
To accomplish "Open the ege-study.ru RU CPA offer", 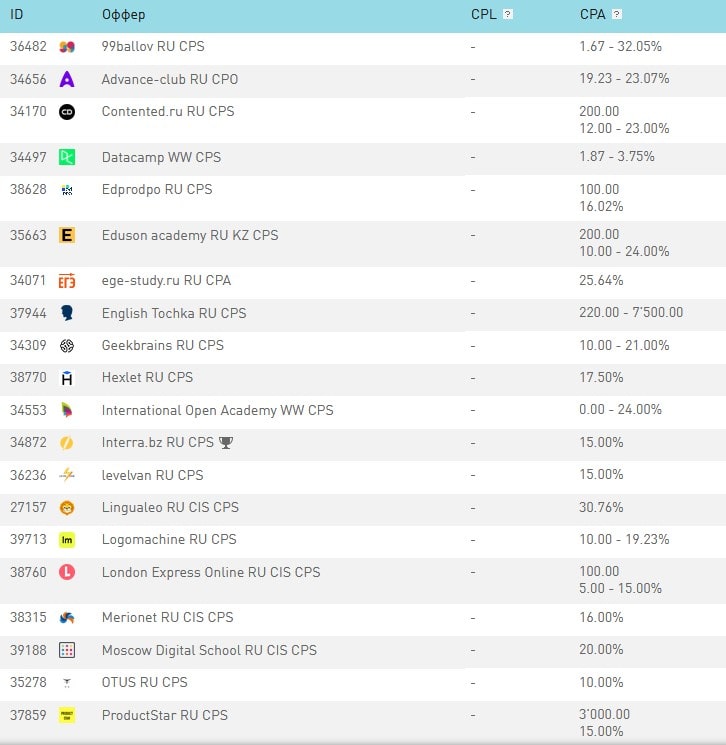I will pos(166,280).
